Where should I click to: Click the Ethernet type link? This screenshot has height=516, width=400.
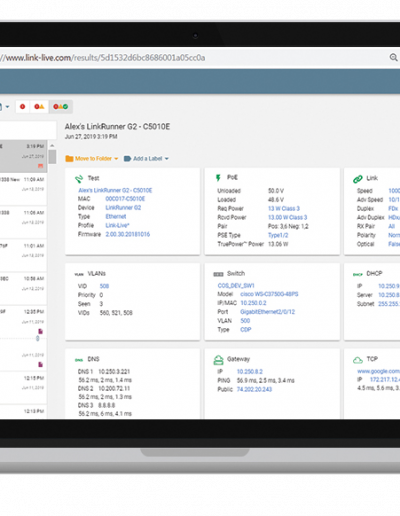(x=116, y=216)
